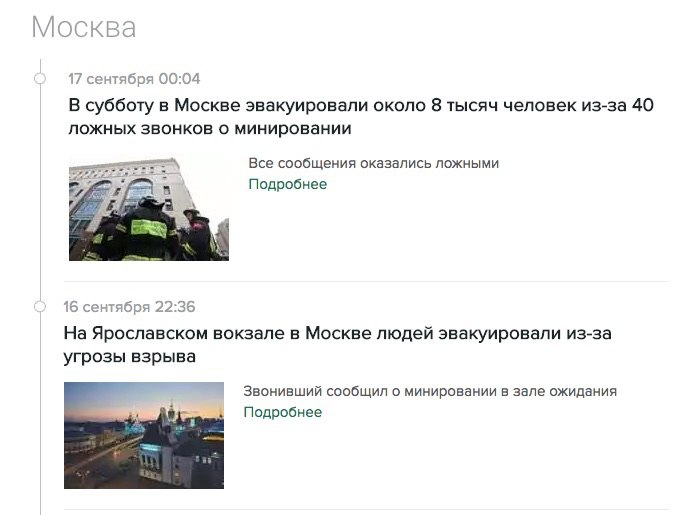This screenshot has width=689, height=515.
Task: Click the summary Все сообщения оказались ложными
Action: pyautogui.click(x=374, y=163)
